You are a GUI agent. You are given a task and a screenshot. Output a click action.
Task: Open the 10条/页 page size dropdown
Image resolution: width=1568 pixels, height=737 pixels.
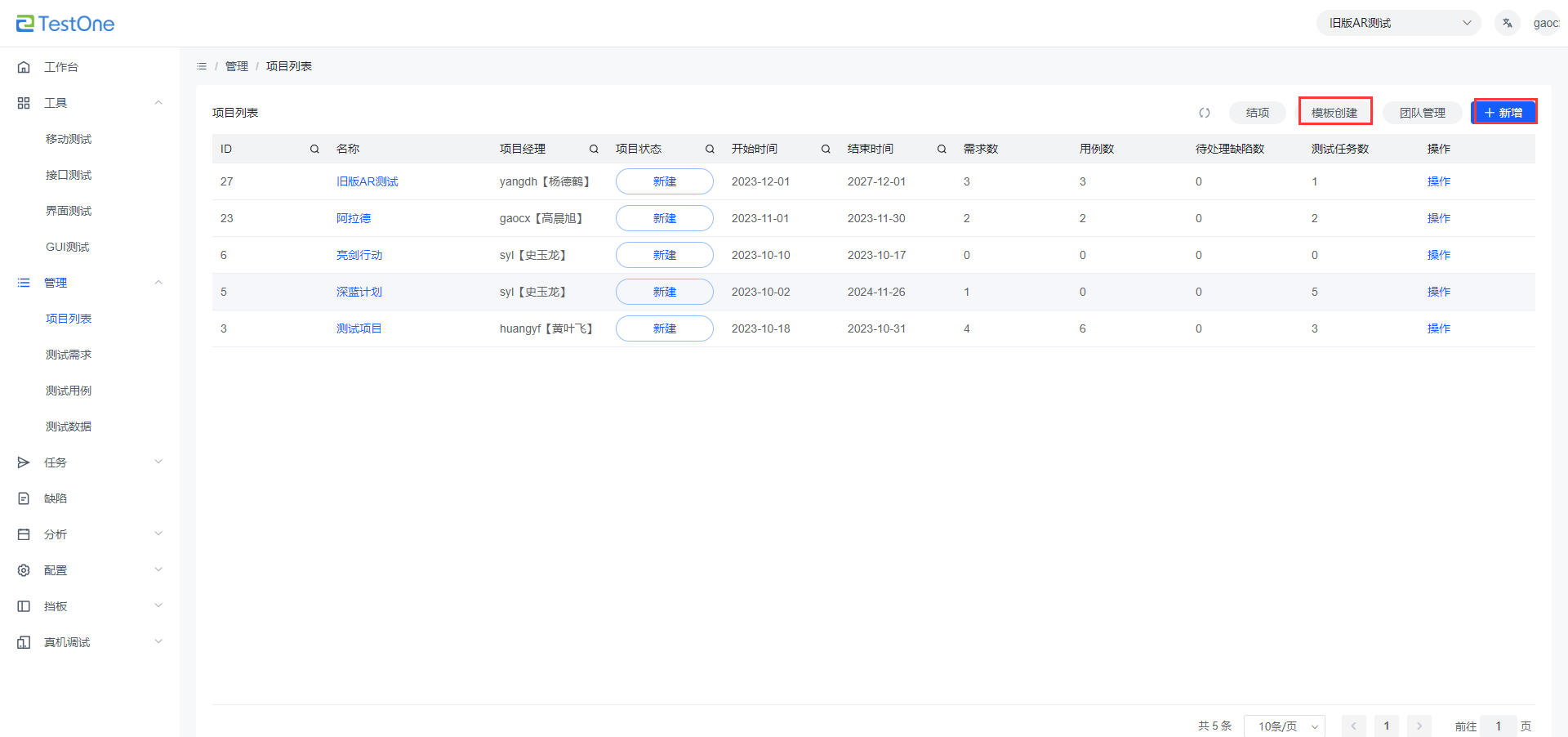[x=1284, y=726]
